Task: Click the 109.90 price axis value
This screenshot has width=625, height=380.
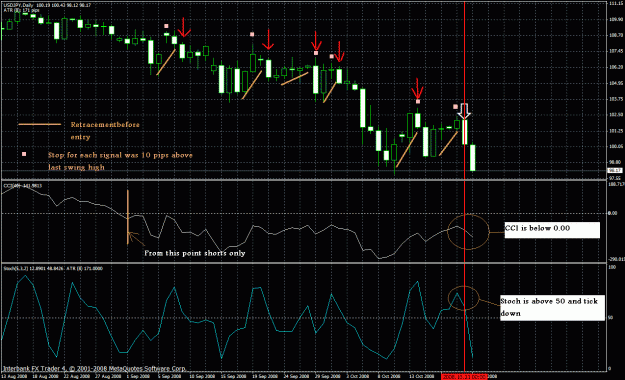Action: (616, 19)
